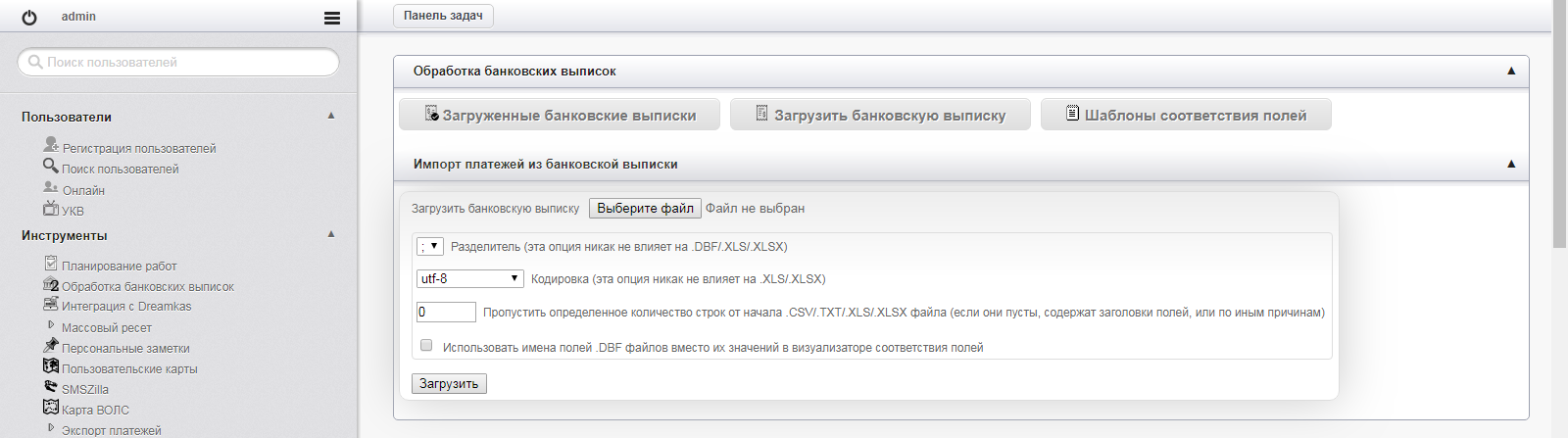Click the personal notes pin icon

click(x=51, y=345)
